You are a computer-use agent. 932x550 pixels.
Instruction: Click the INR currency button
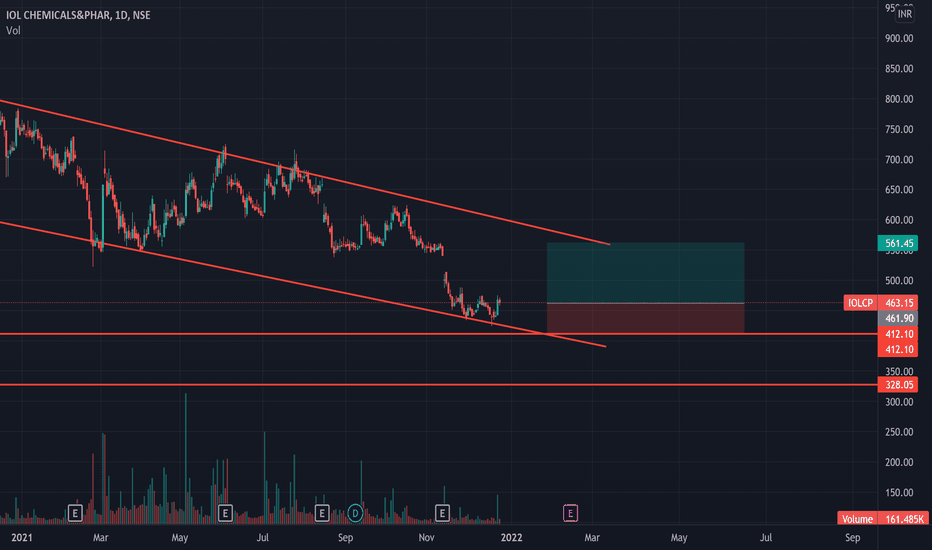pyautogui.click(x=905, y=14)
